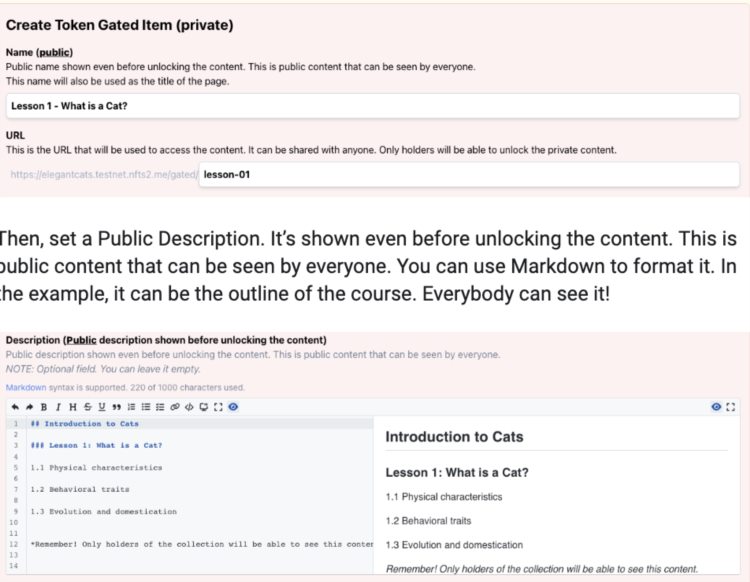Click the fullscreen icon in the left editor toolbar
This screenshot has height=582, width=750.
[218, 407]
